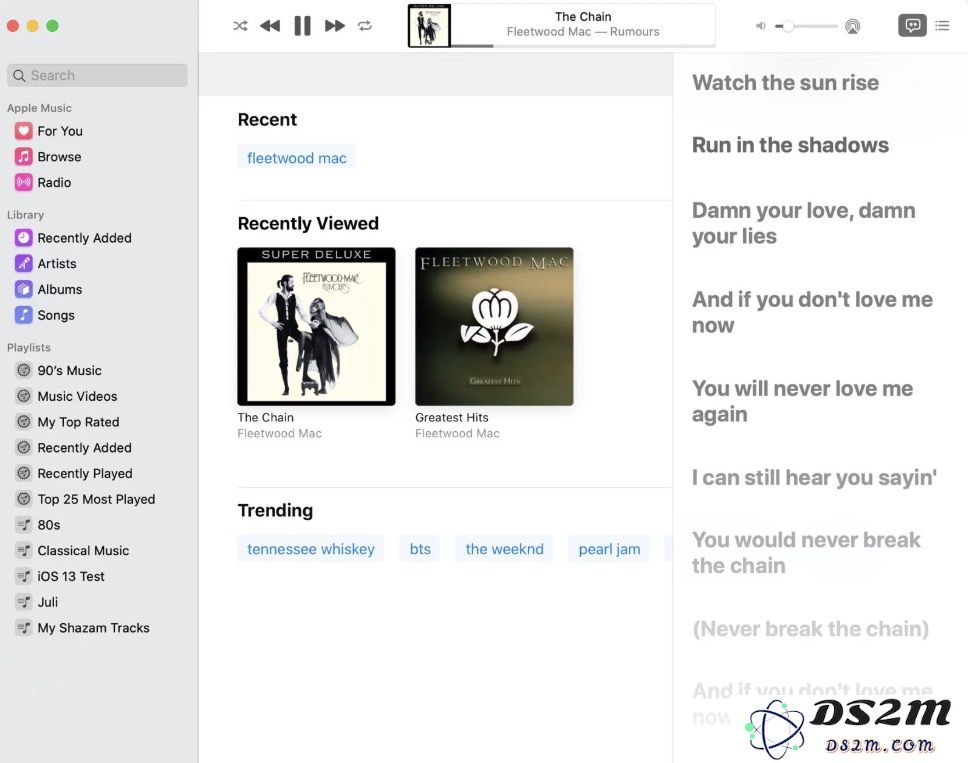The image size is (968, 763).
Task: Click the Music Videos playlist gear icon
Action: 23,396
